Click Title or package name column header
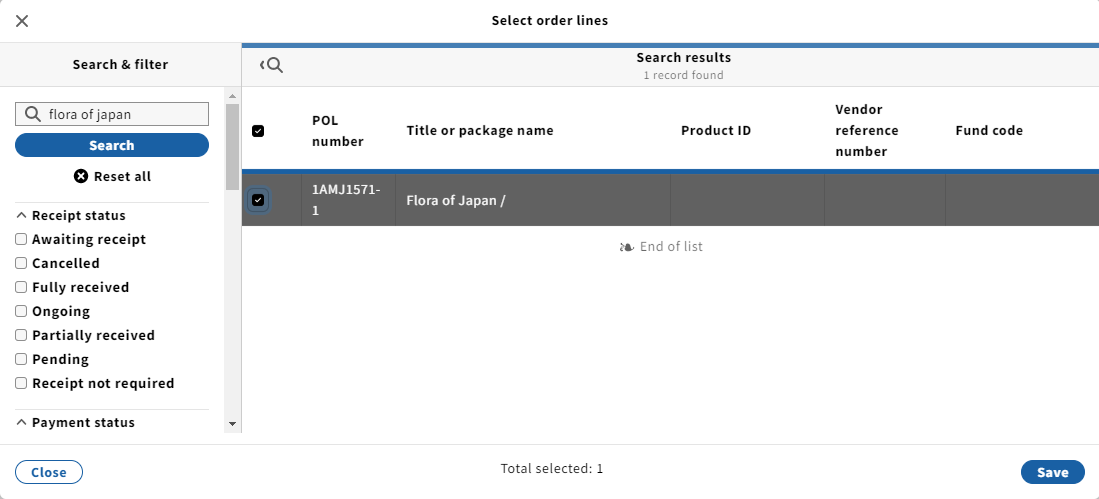This screenshot has width=1099, height=499. coord(479,130)
